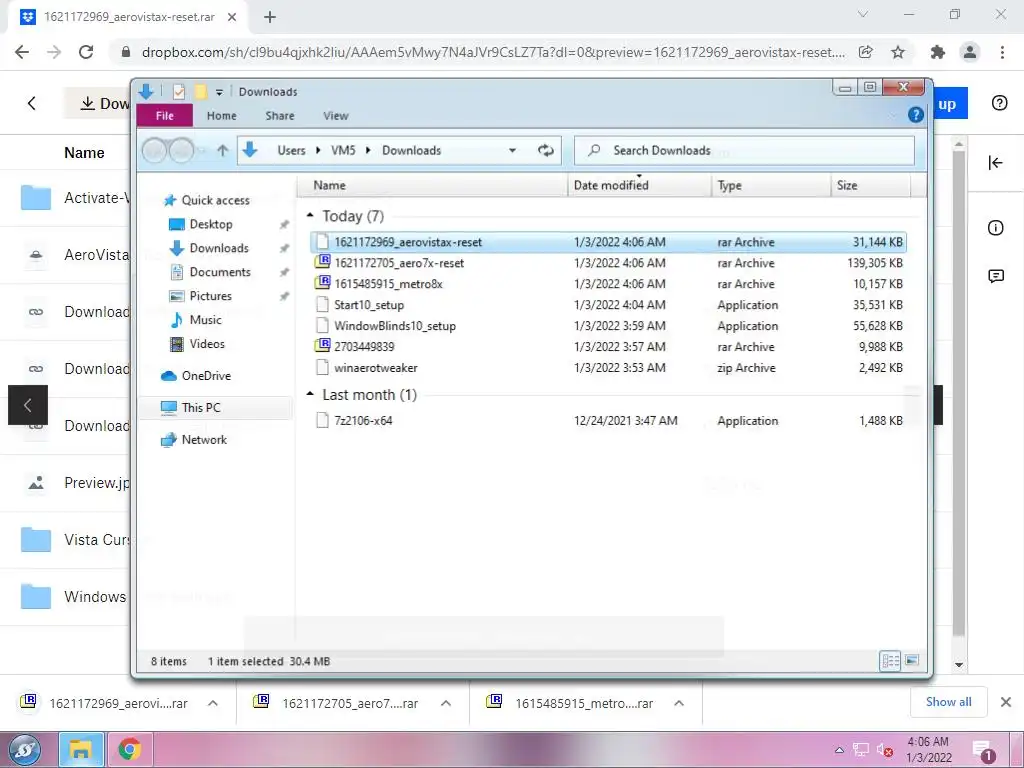Open options for 1615485915_metro download item

679,703
